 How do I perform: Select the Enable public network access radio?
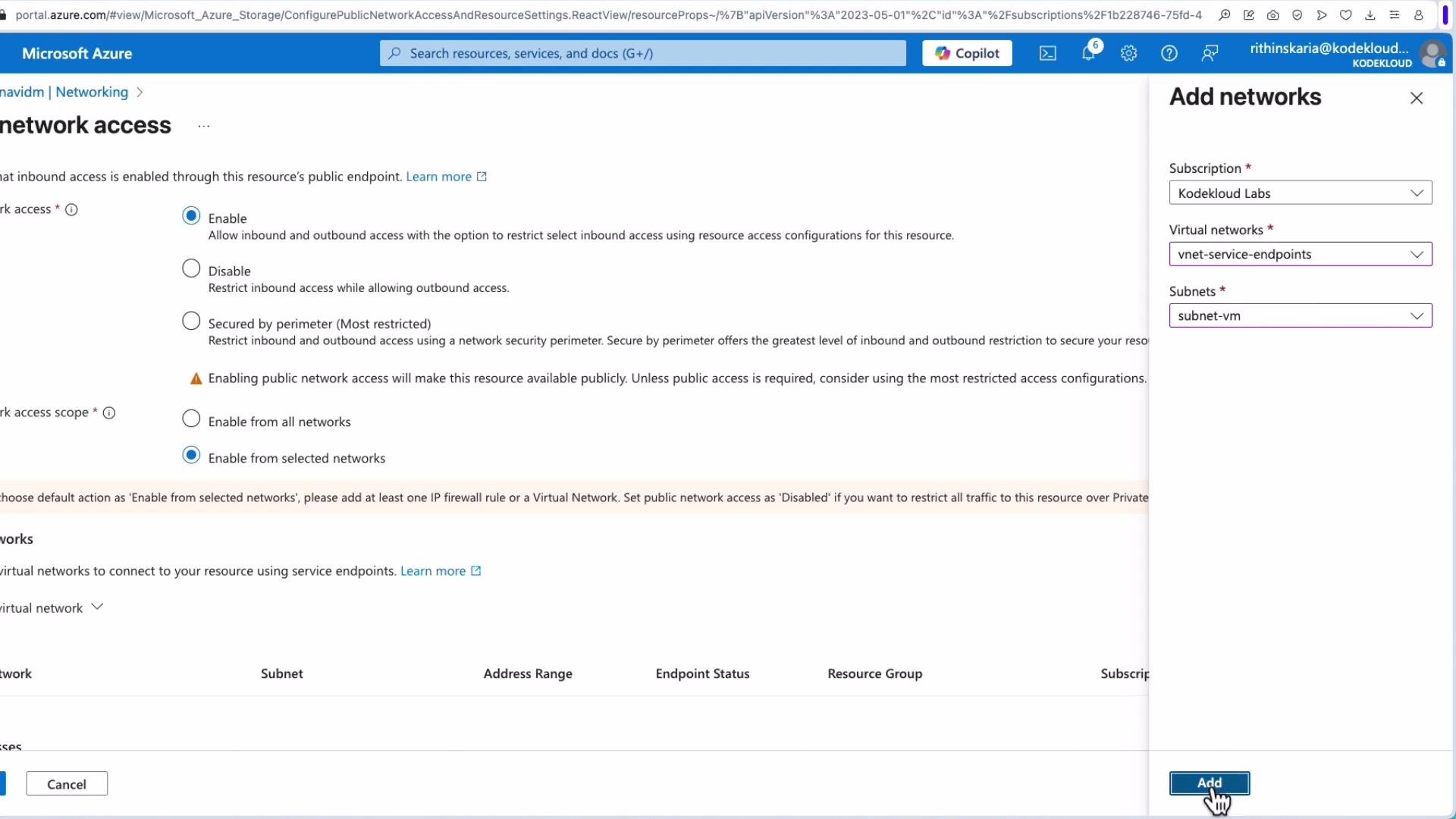click(191, 216)
